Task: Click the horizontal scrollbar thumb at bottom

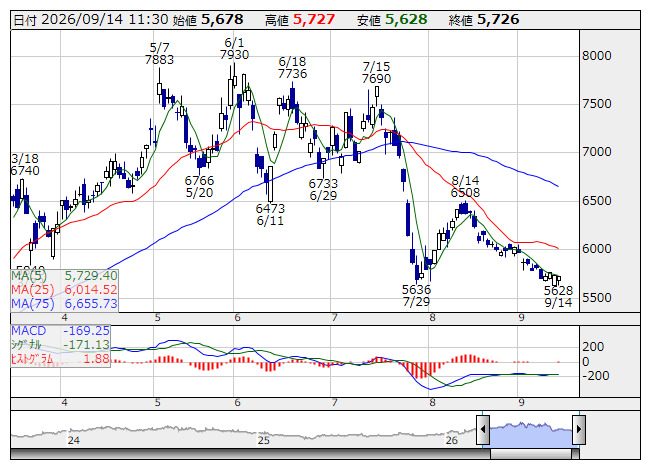Action: click(x=531, y=454)
